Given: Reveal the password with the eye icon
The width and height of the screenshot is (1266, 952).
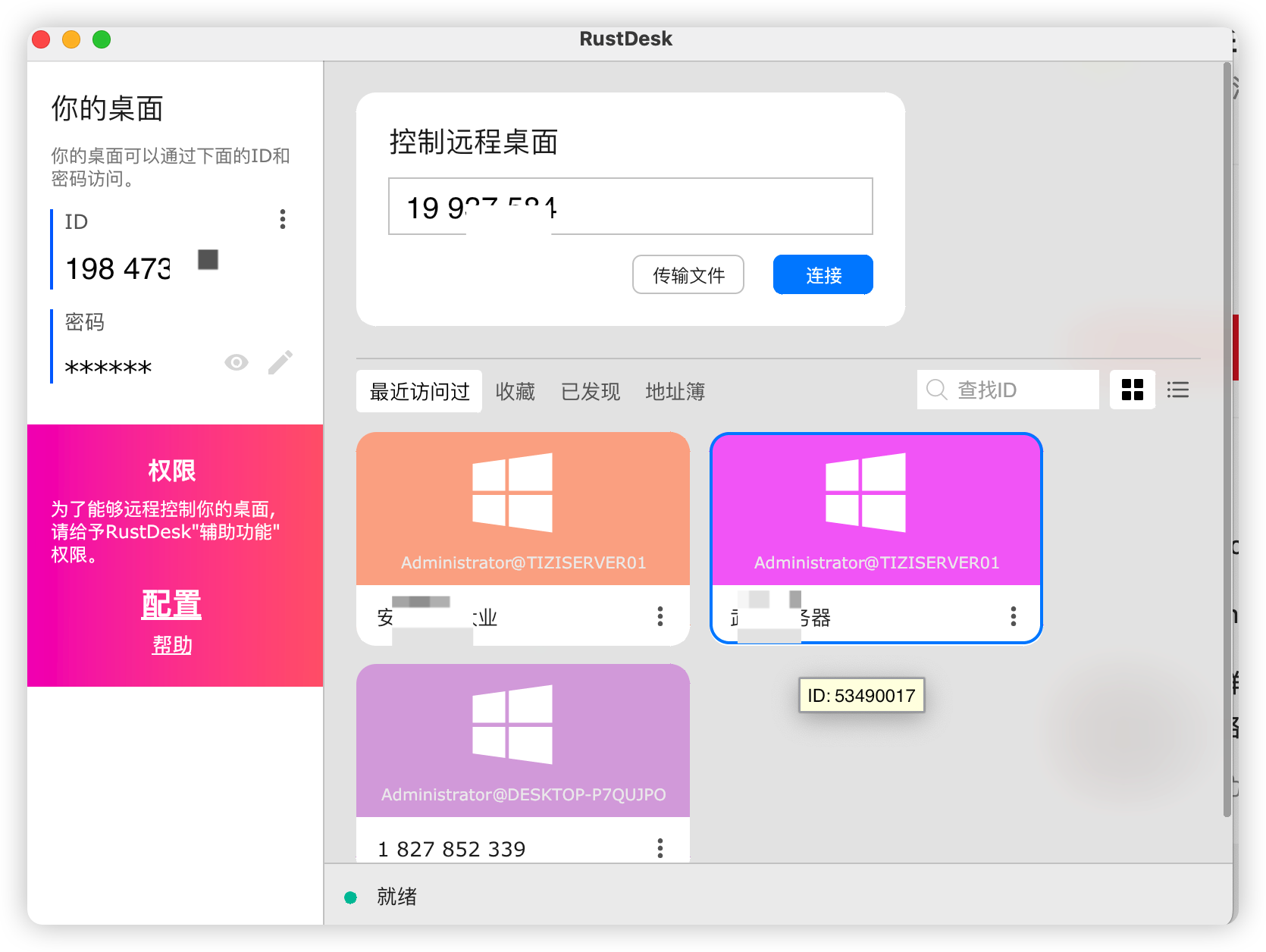Looking at the screenshot, I should point(237,363).
